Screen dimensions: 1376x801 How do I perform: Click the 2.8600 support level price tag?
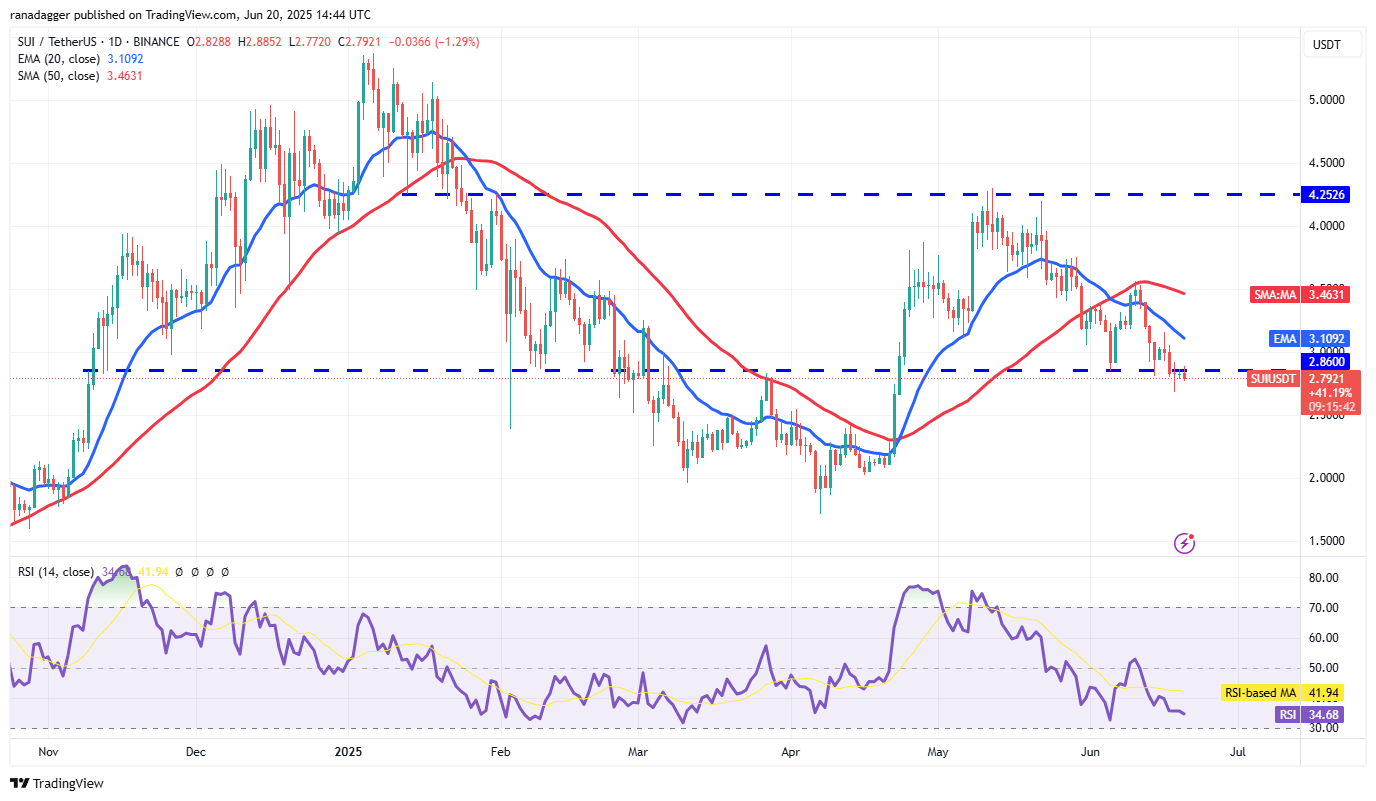(x=1328, y=361)
